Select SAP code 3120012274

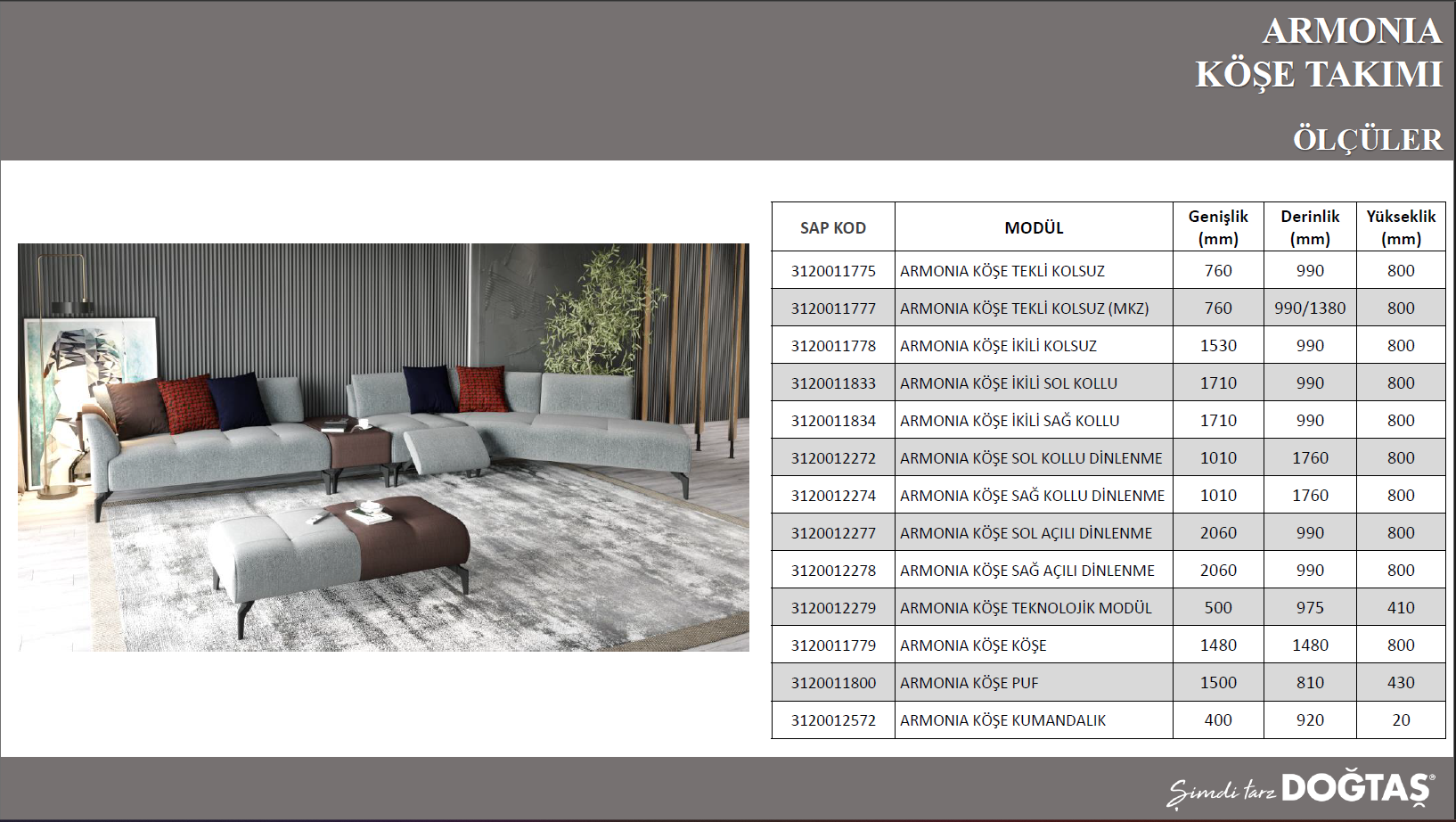pos(833,496)
